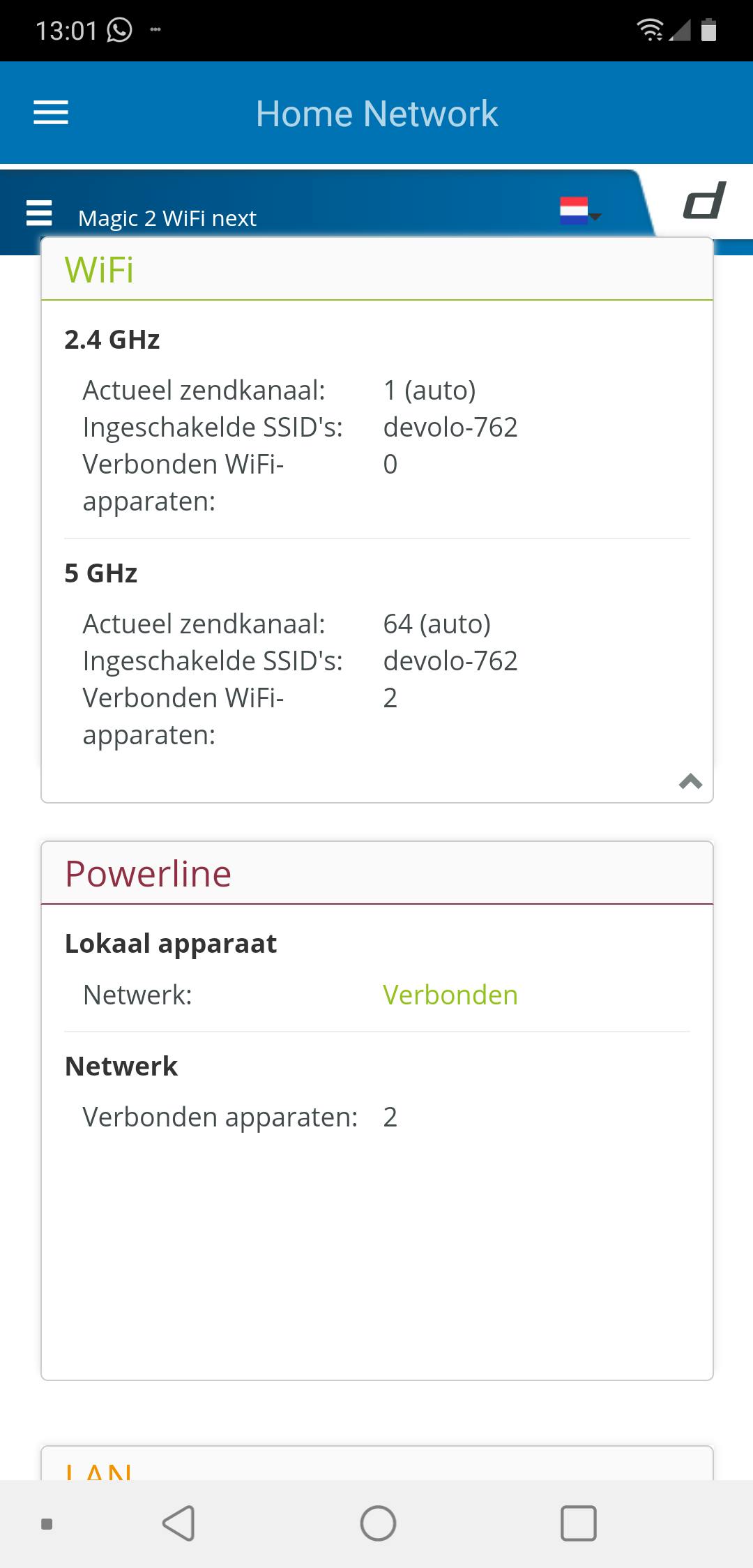This screenshot has height=1568, width=753.
Task: Open the partially visible LAN section header
Action: pos(99,1470)
